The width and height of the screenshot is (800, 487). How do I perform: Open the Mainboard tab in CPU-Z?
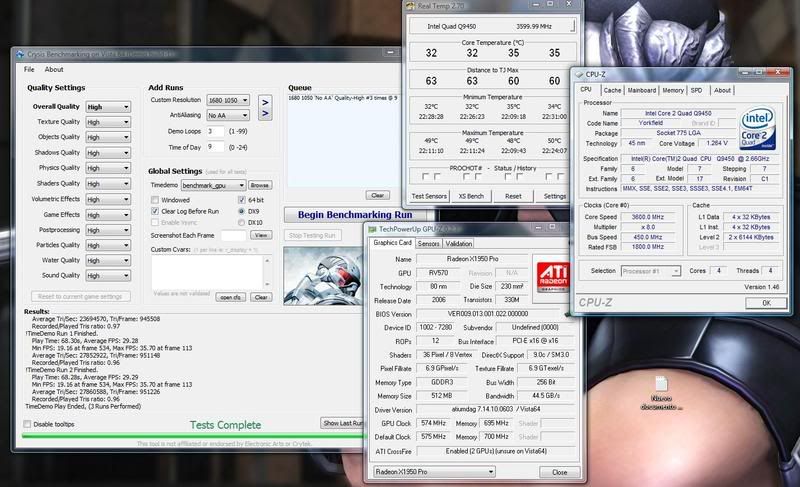642,90
